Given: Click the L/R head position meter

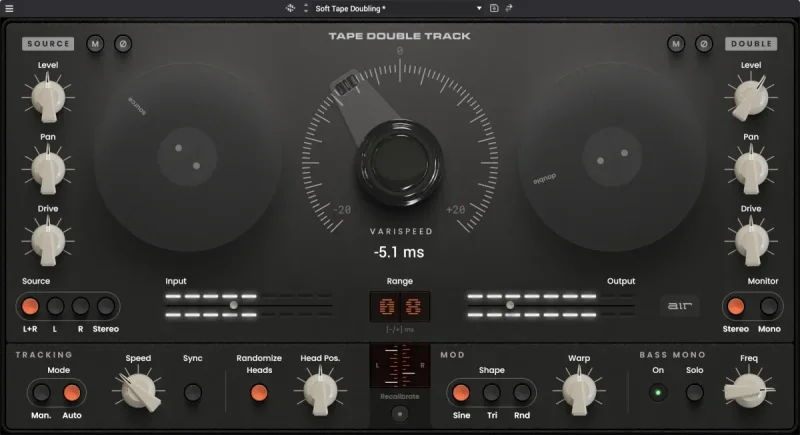Looking at the screenshot, I should pyautogui.click(x=399, y=366).
